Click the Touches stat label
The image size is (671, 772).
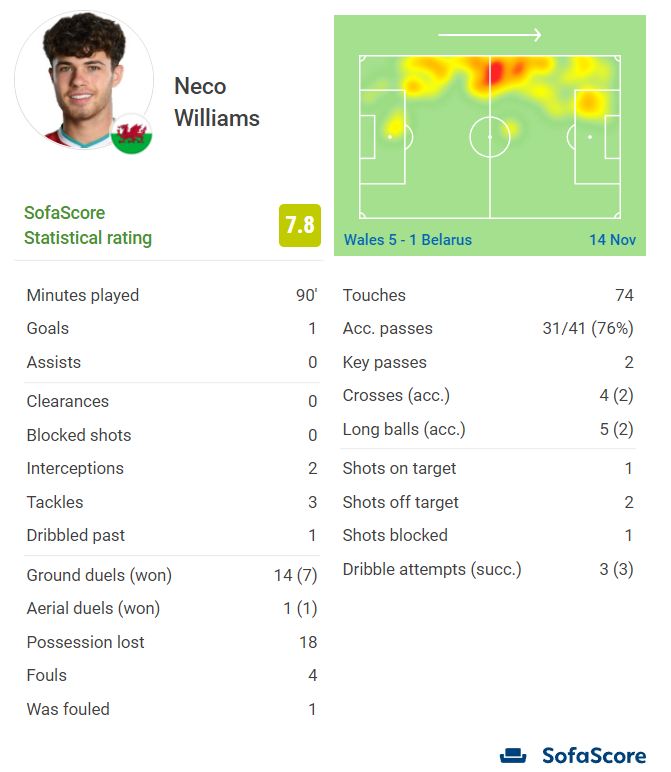pyautogui.click(x=374, y=295)
